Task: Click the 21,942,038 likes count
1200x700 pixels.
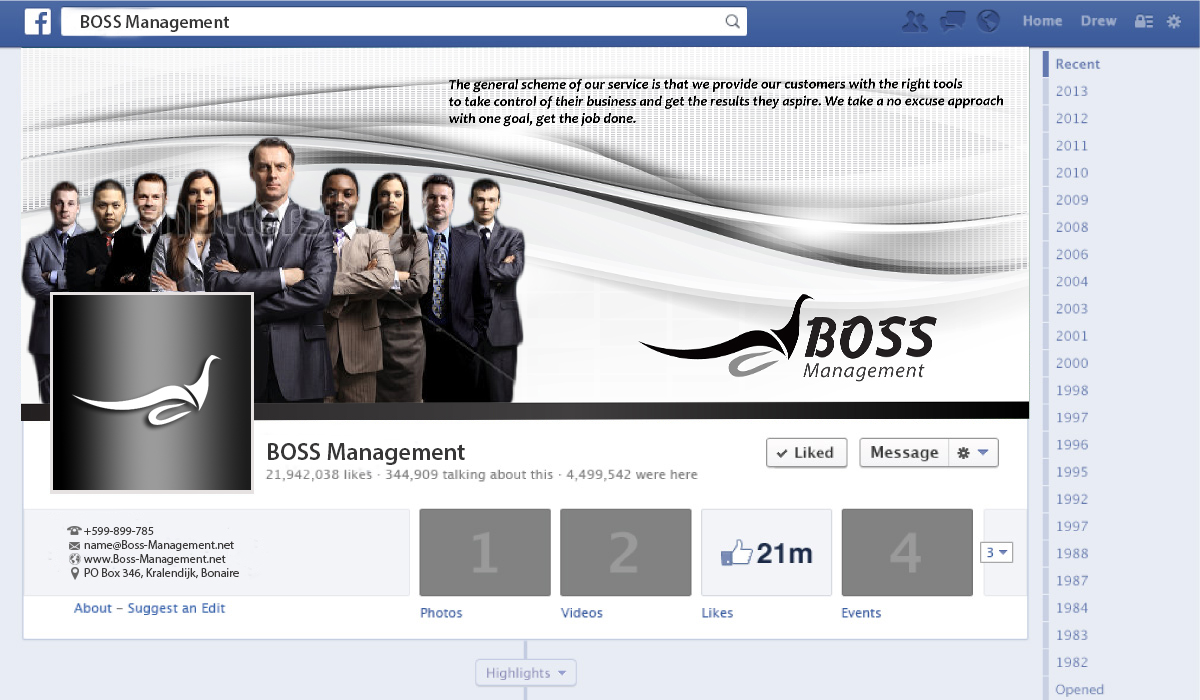Action: (x=318, y=475)
